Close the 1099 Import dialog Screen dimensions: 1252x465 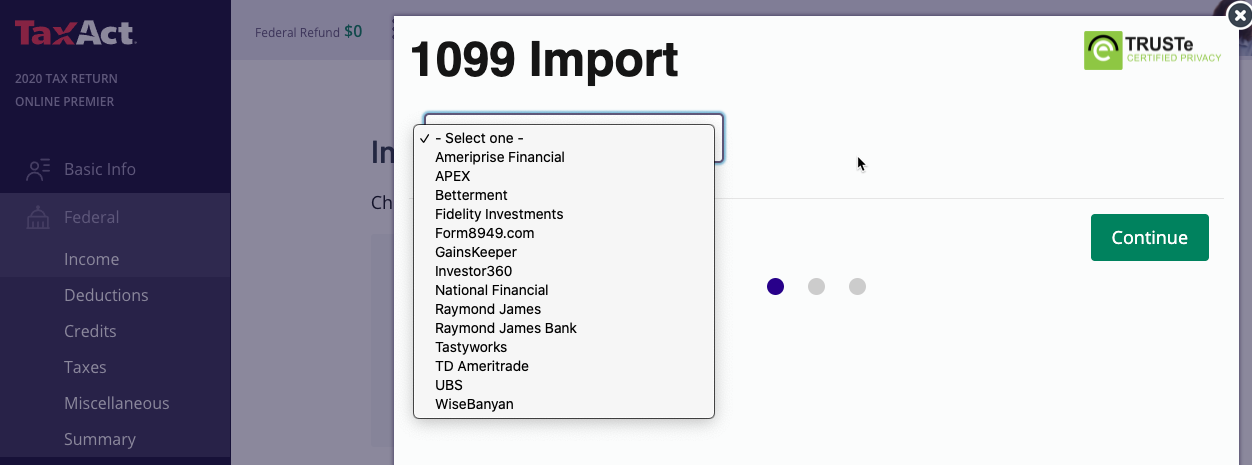pyautogui.click(x=1238, y=15)
